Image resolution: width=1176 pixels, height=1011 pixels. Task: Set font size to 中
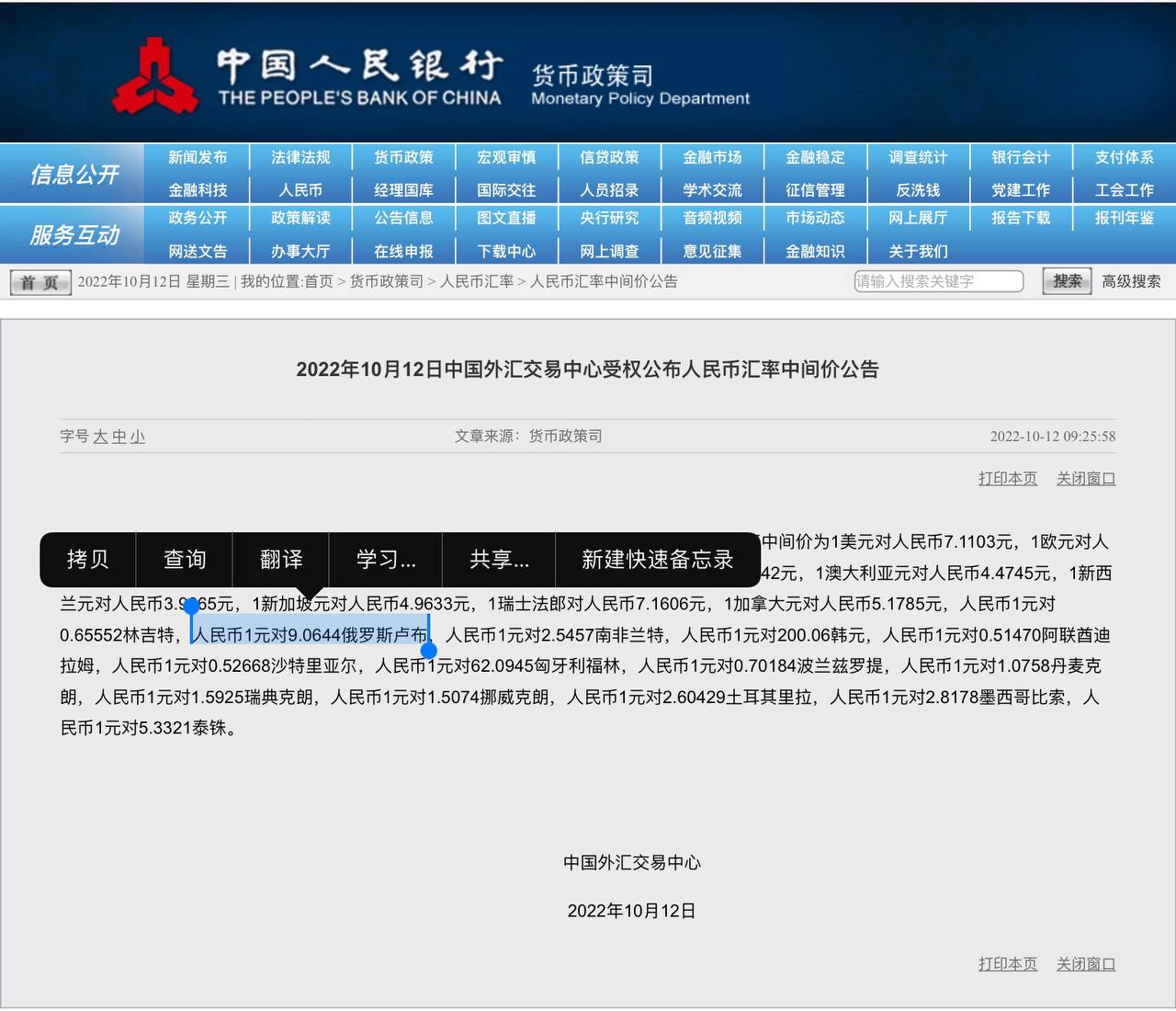click(119, 437)
